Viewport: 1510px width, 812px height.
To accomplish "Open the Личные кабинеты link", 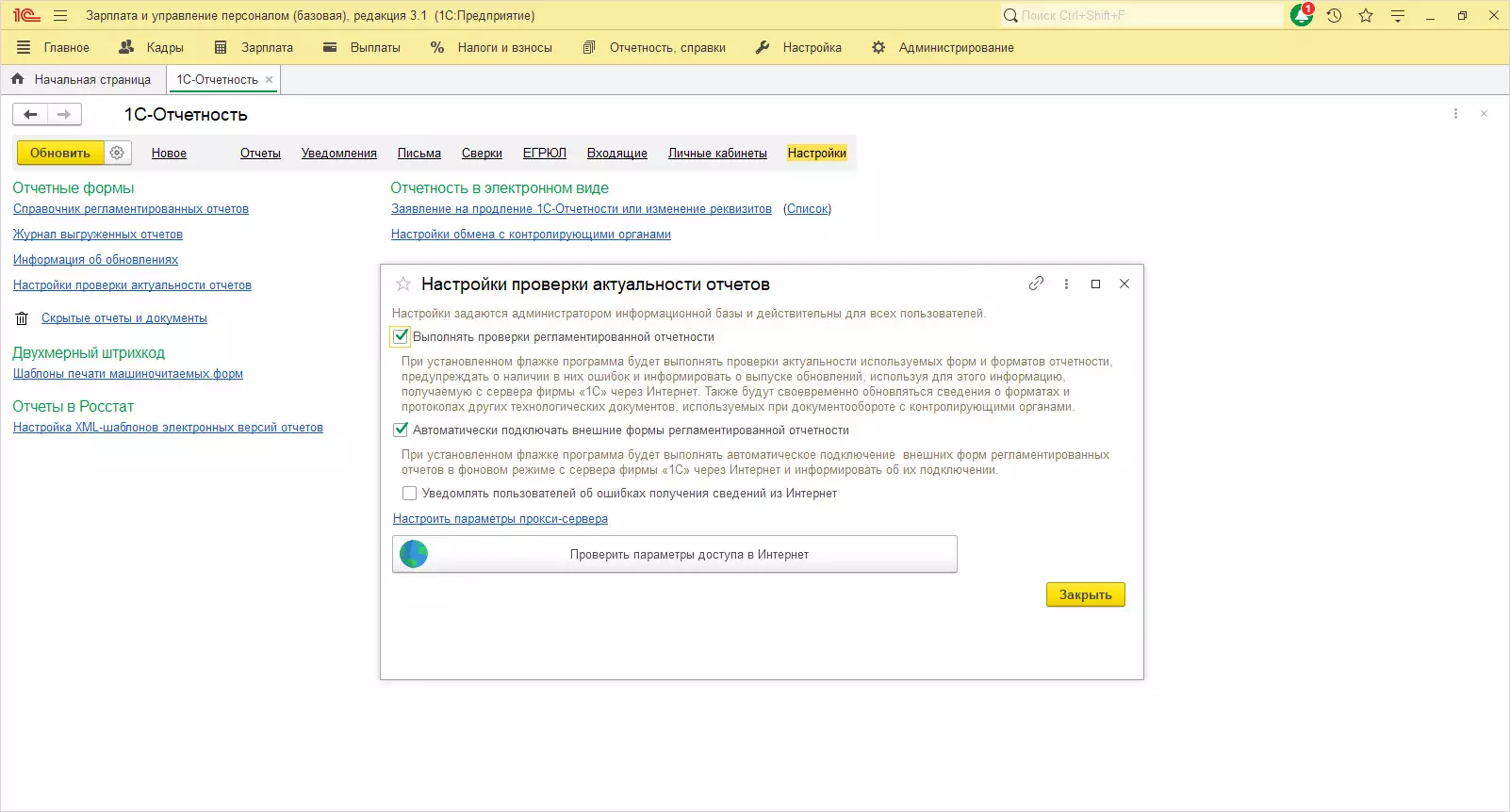I will click(717, 154).
